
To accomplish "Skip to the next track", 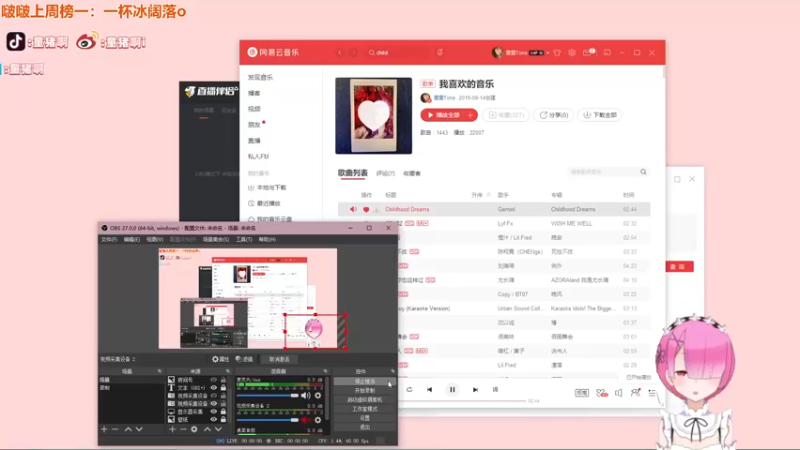I will click(475, 390).
